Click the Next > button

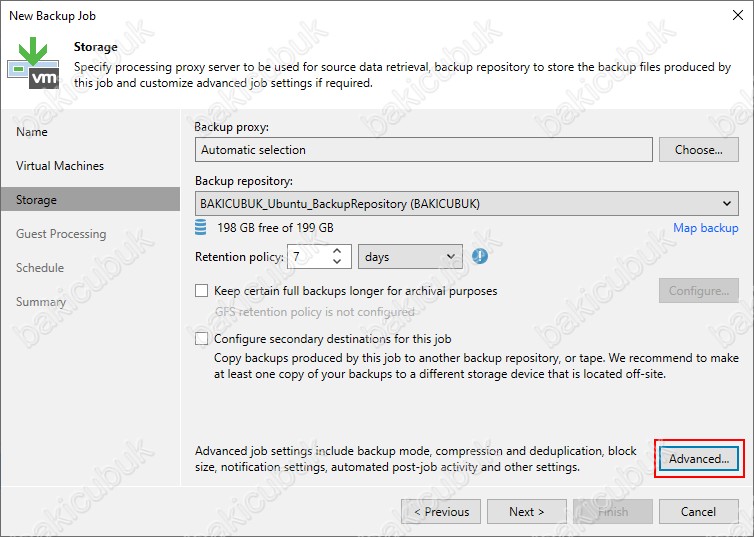coord(527,512)
